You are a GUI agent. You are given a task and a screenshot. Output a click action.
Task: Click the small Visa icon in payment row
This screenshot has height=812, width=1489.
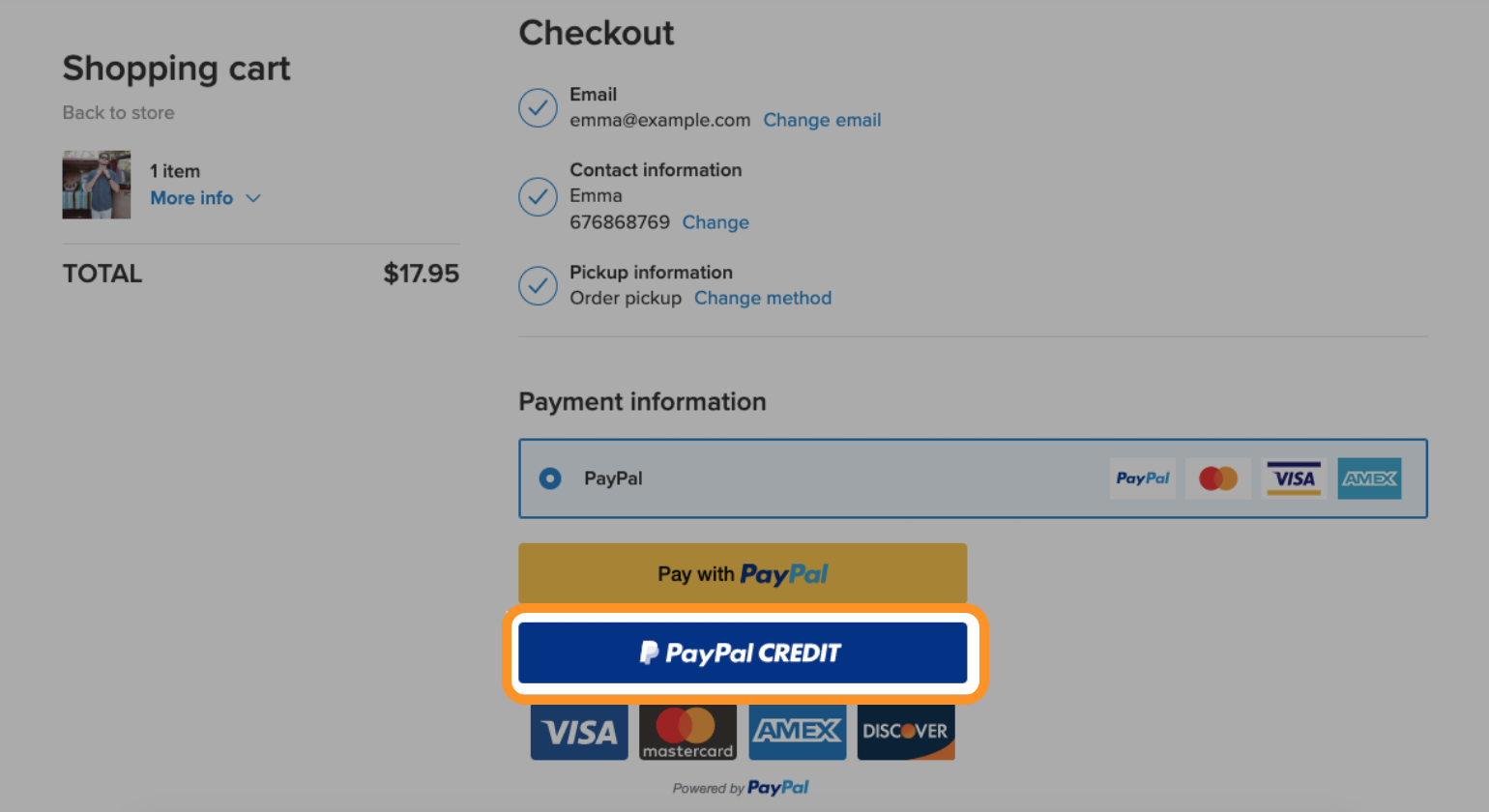pyautogui.click(x=1294, y=478)
